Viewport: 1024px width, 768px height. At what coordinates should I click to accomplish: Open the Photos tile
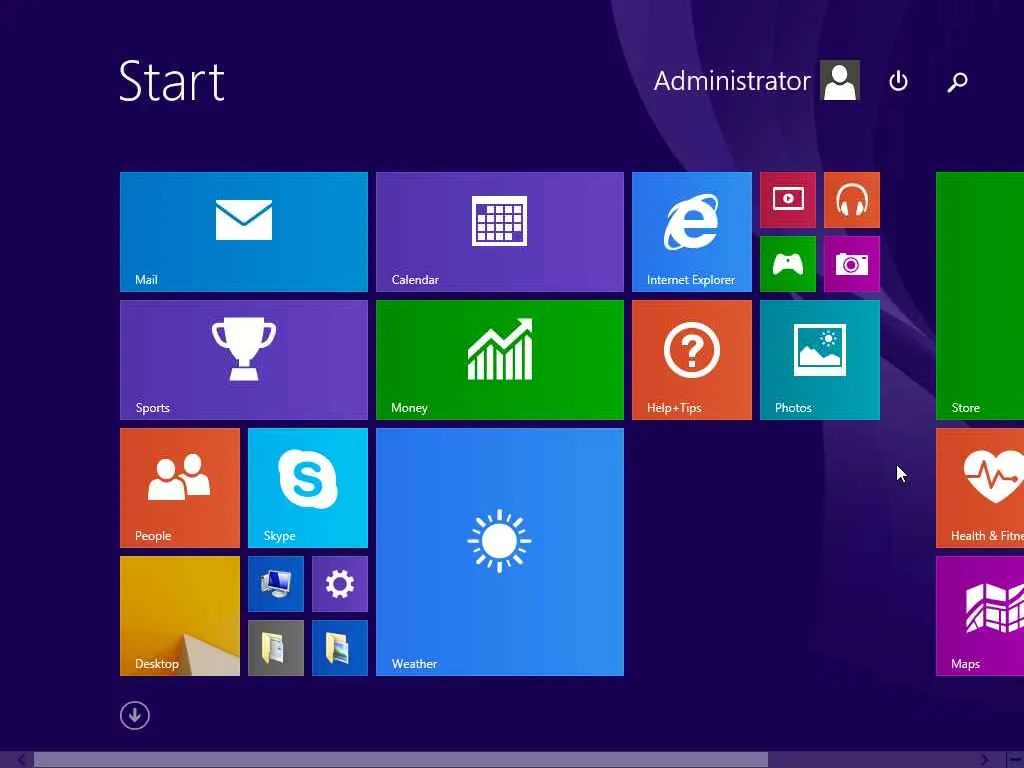point(820,360)
